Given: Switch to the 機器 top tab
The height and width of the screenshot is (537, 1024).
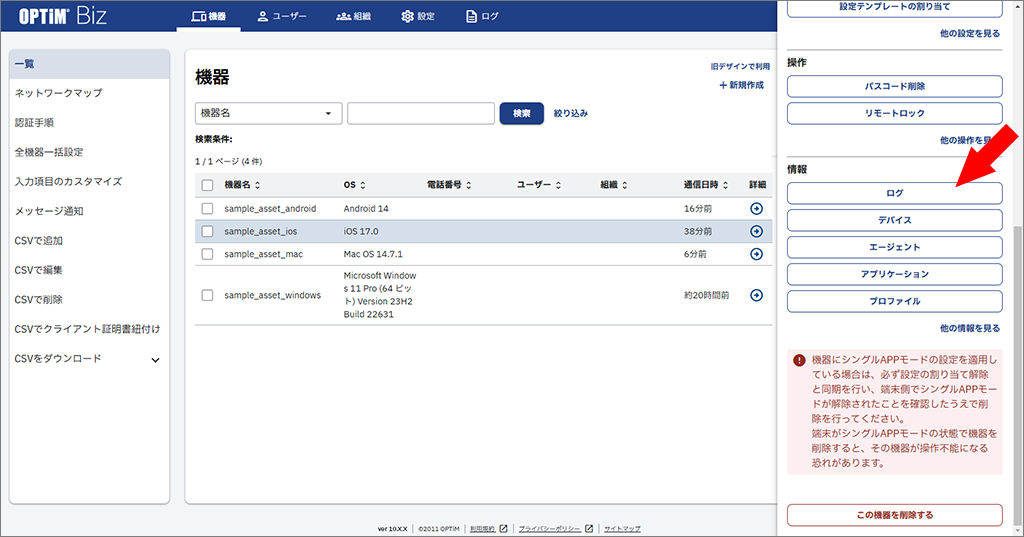Looking at the screenshot, I should (x=209, y=16).
